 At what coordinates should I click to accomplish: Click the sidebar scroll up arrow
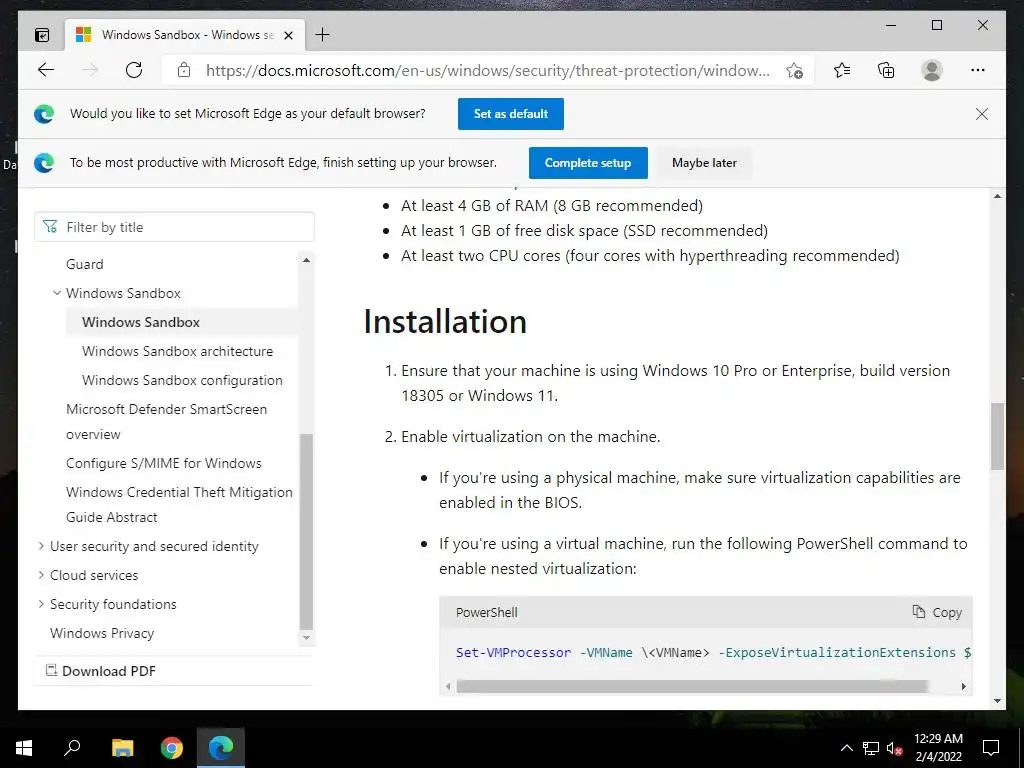coord(306,260)
